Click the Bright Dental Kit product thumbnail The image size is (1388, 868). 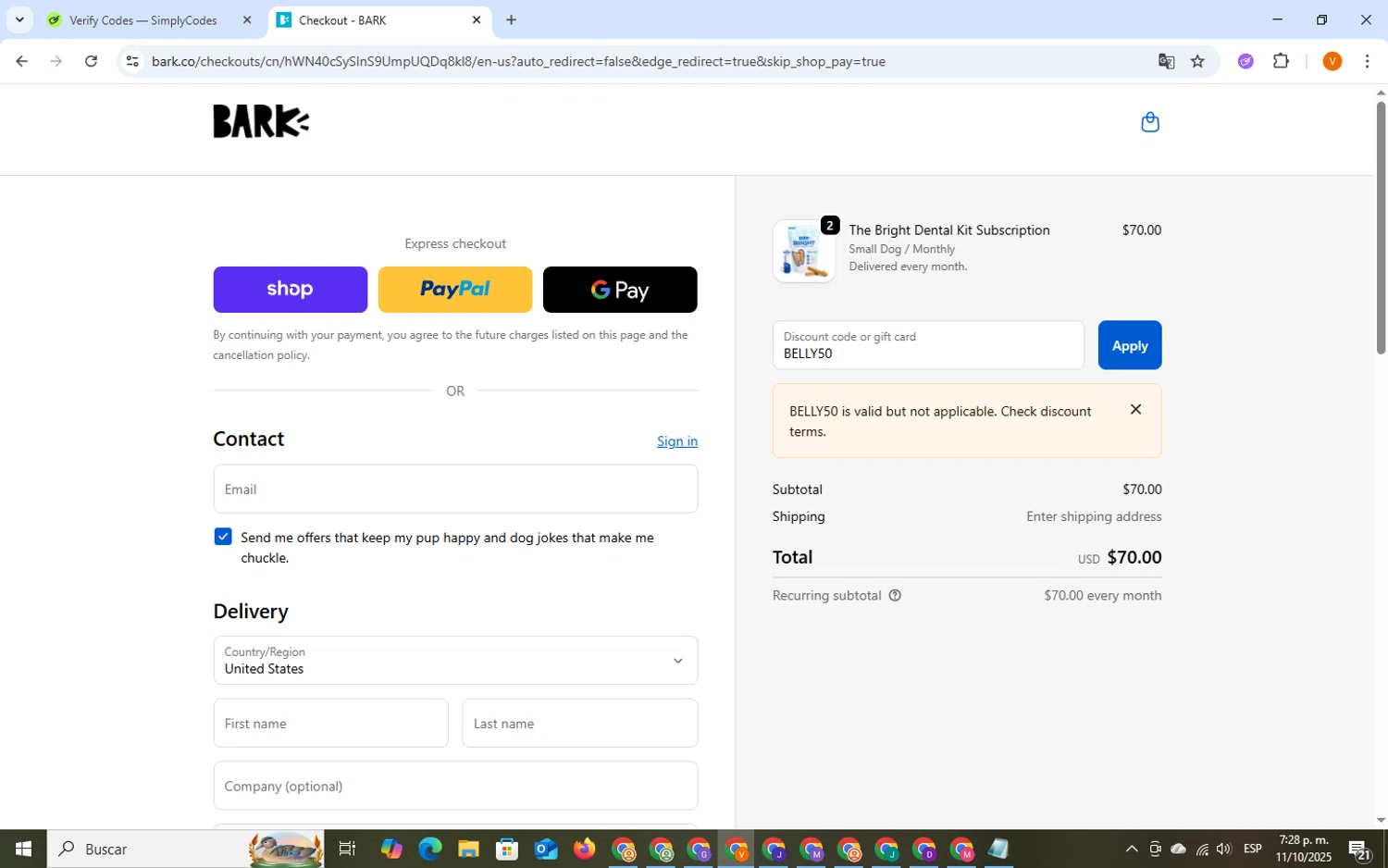tap(804, 251)
